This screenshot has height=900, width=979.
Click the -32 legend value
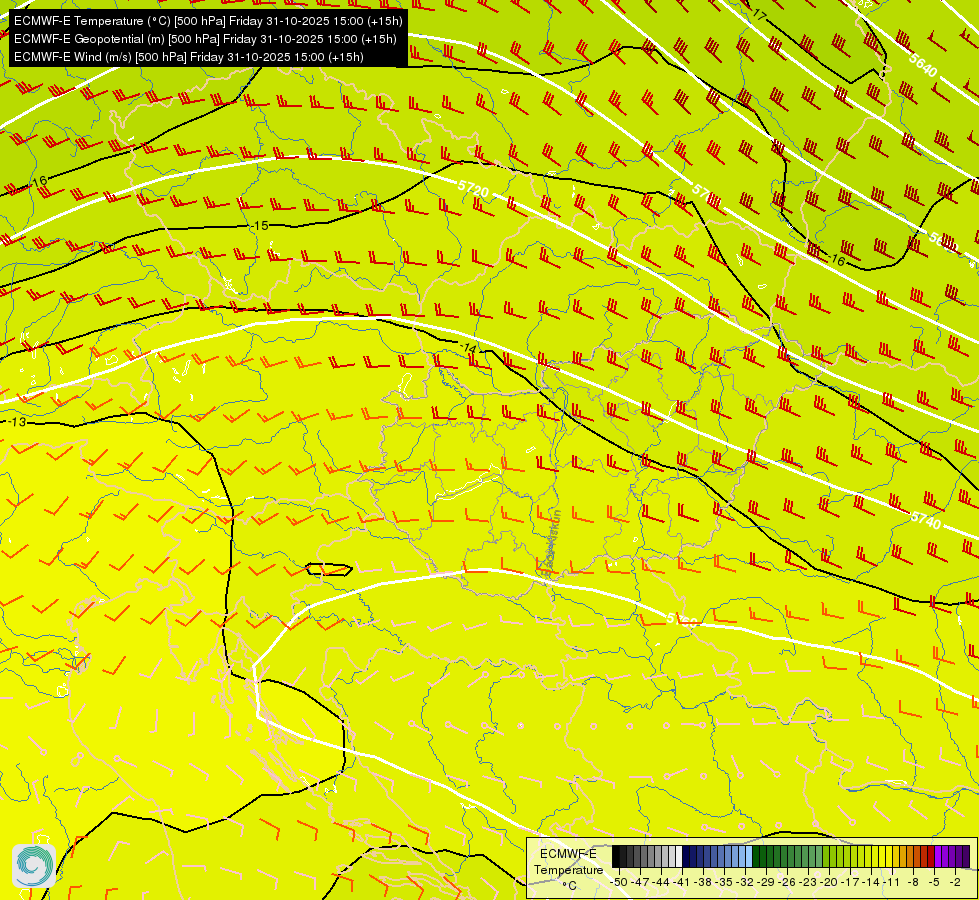tap(745, 882)
